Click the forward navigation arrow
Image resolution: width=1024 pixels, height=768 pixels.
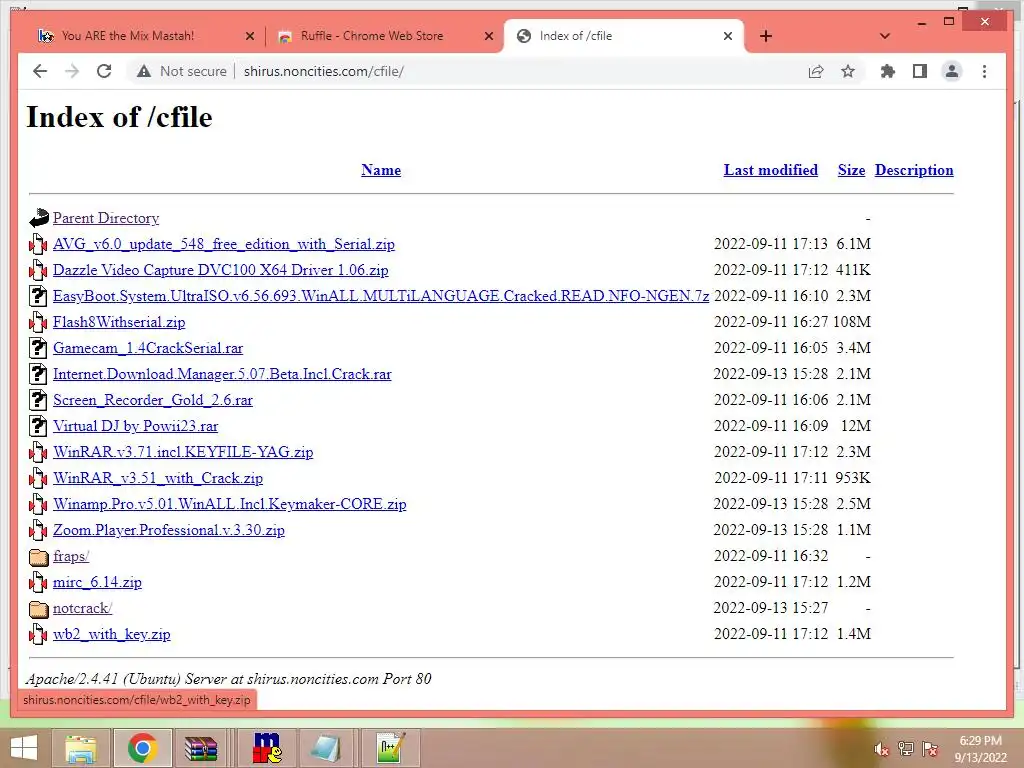tap(72, 71)
